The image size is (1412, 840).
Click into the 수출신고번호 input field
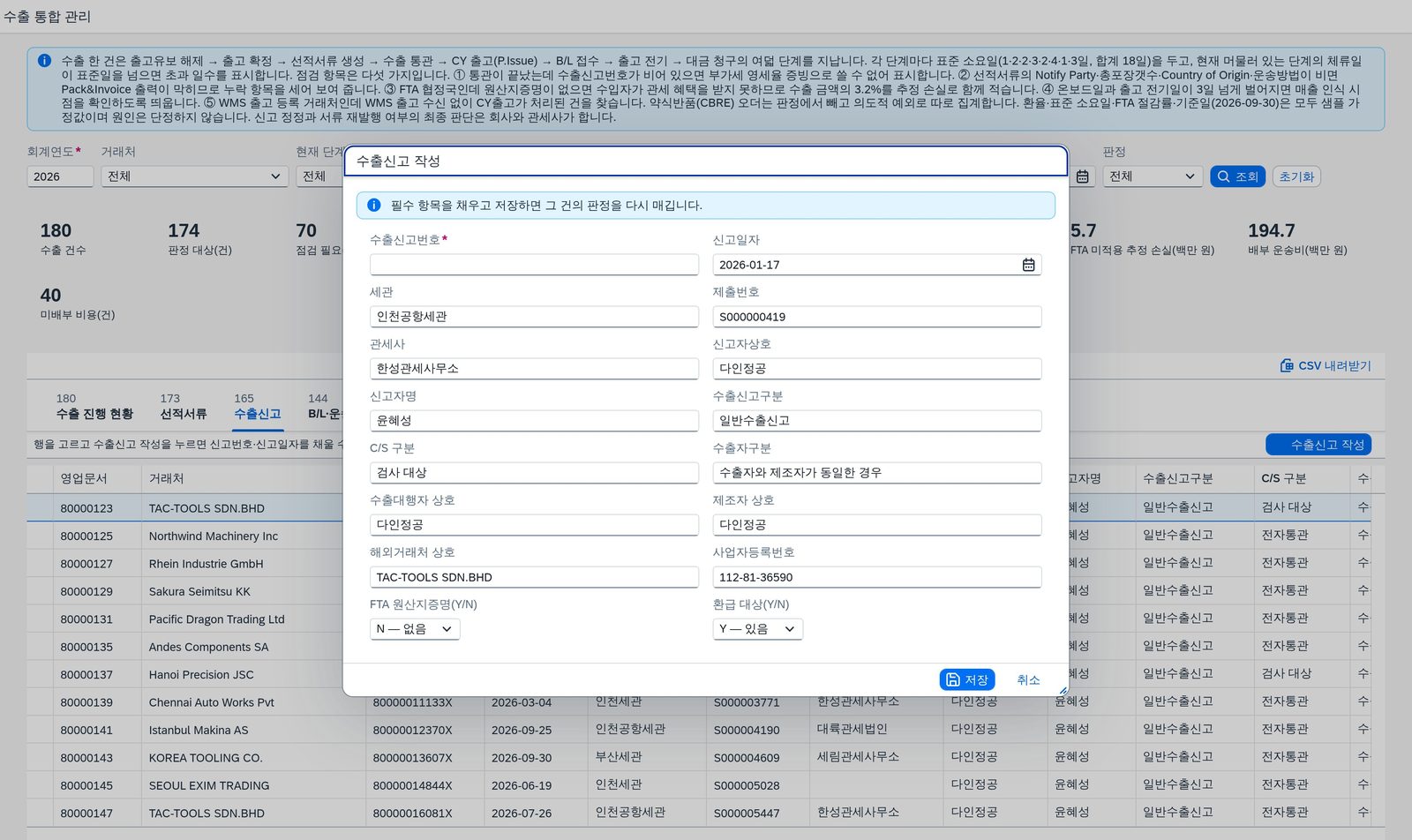pos(534,265)
